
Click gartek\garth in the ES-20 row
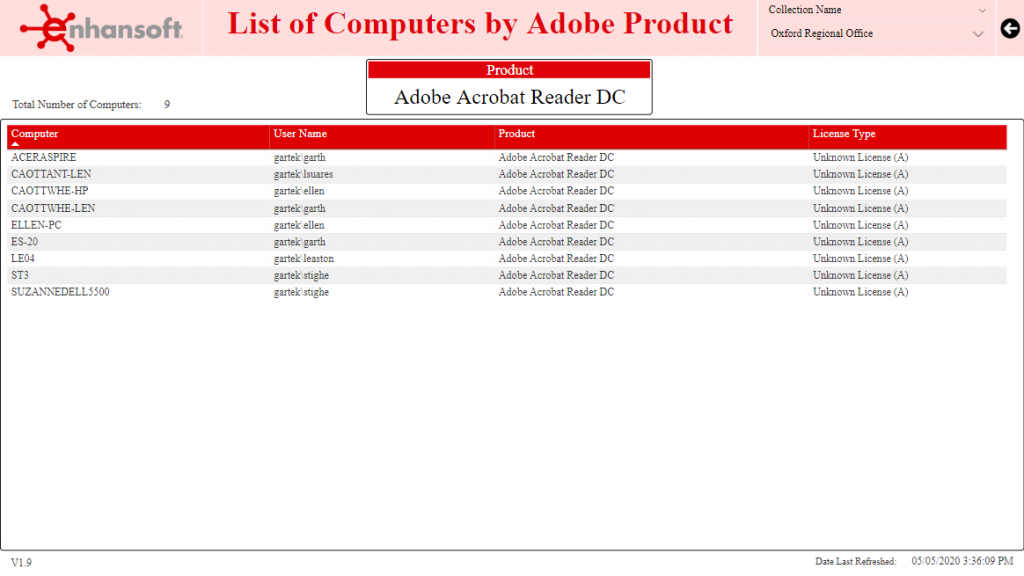click(299, 242)
